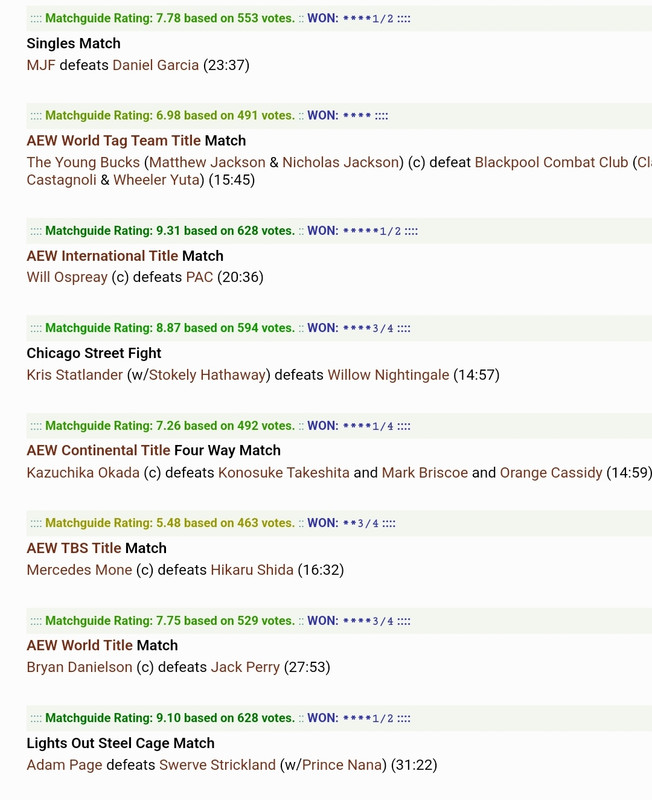The width and height of the screenshot is (652, 800).
Task: Click WON rating for Steel Cage match
Action: click(350, 718)
